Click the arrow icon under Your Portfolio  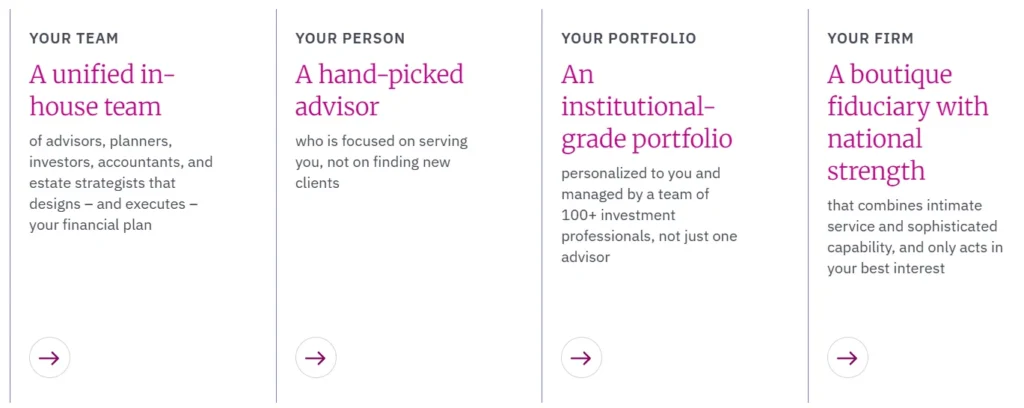pyautogui.click(x=582, y=357)
